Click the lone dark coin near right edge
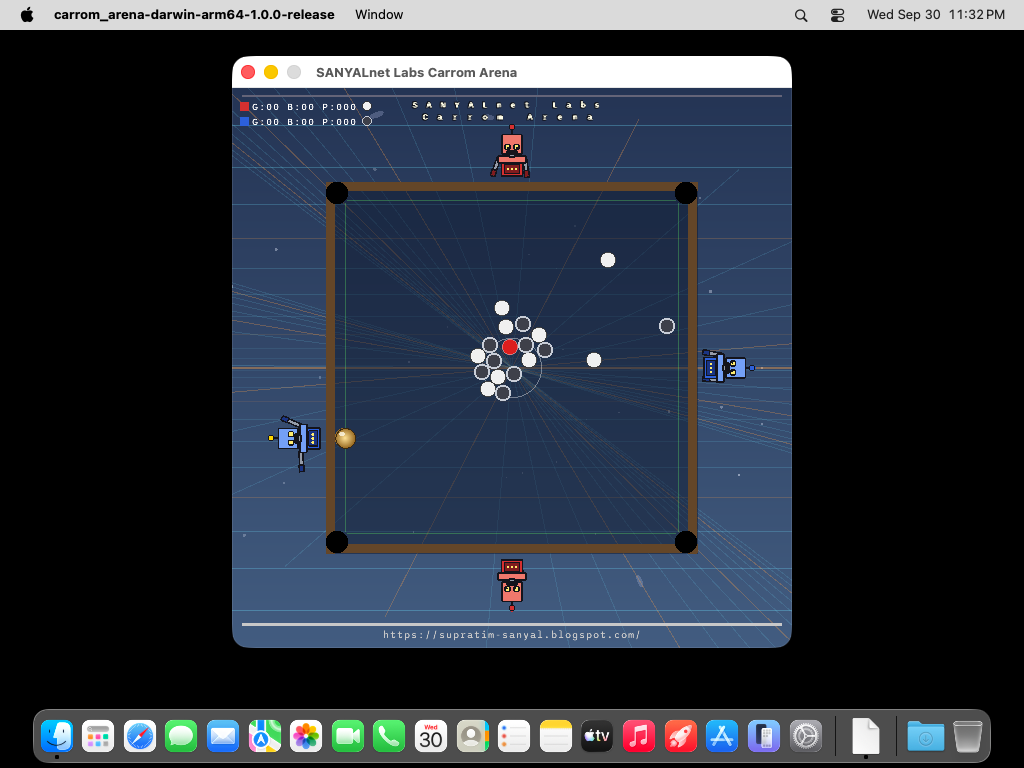This screenshot has height=768, width=1024. (x=667, y=326)
